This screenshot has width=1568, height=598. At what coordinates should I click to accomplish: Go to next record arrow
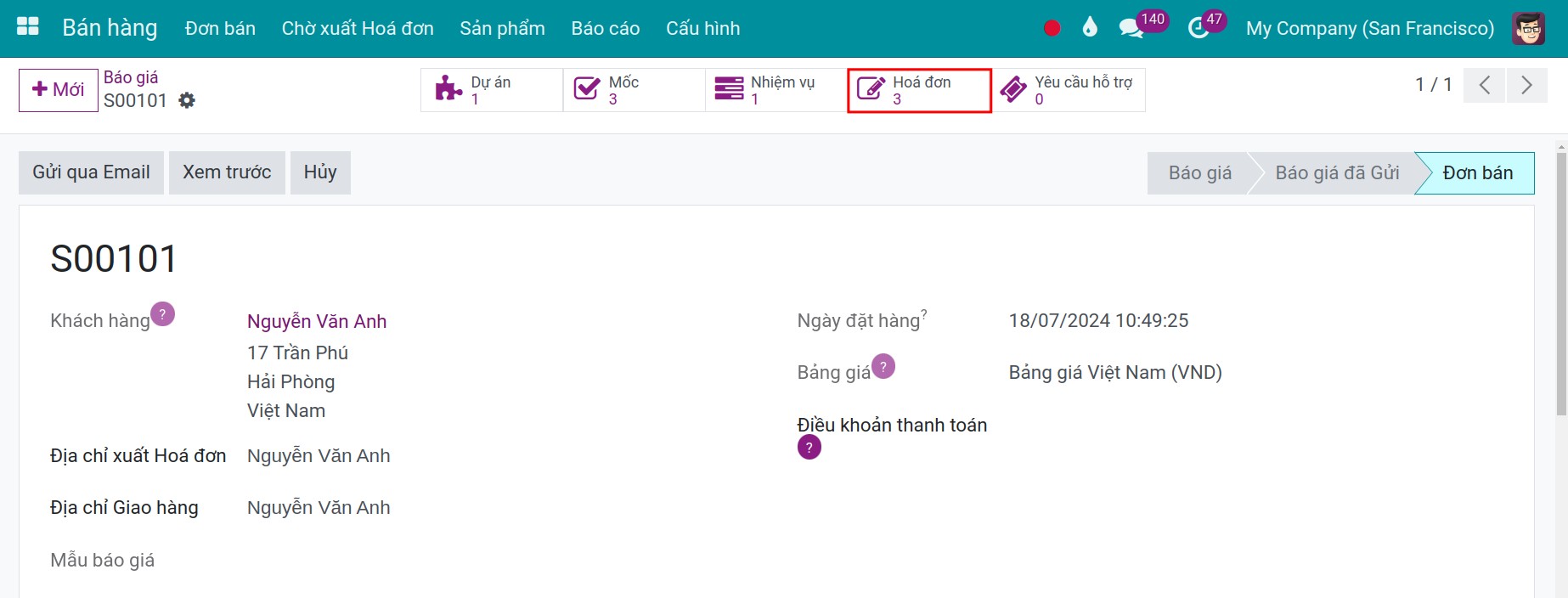(1526, 85)
